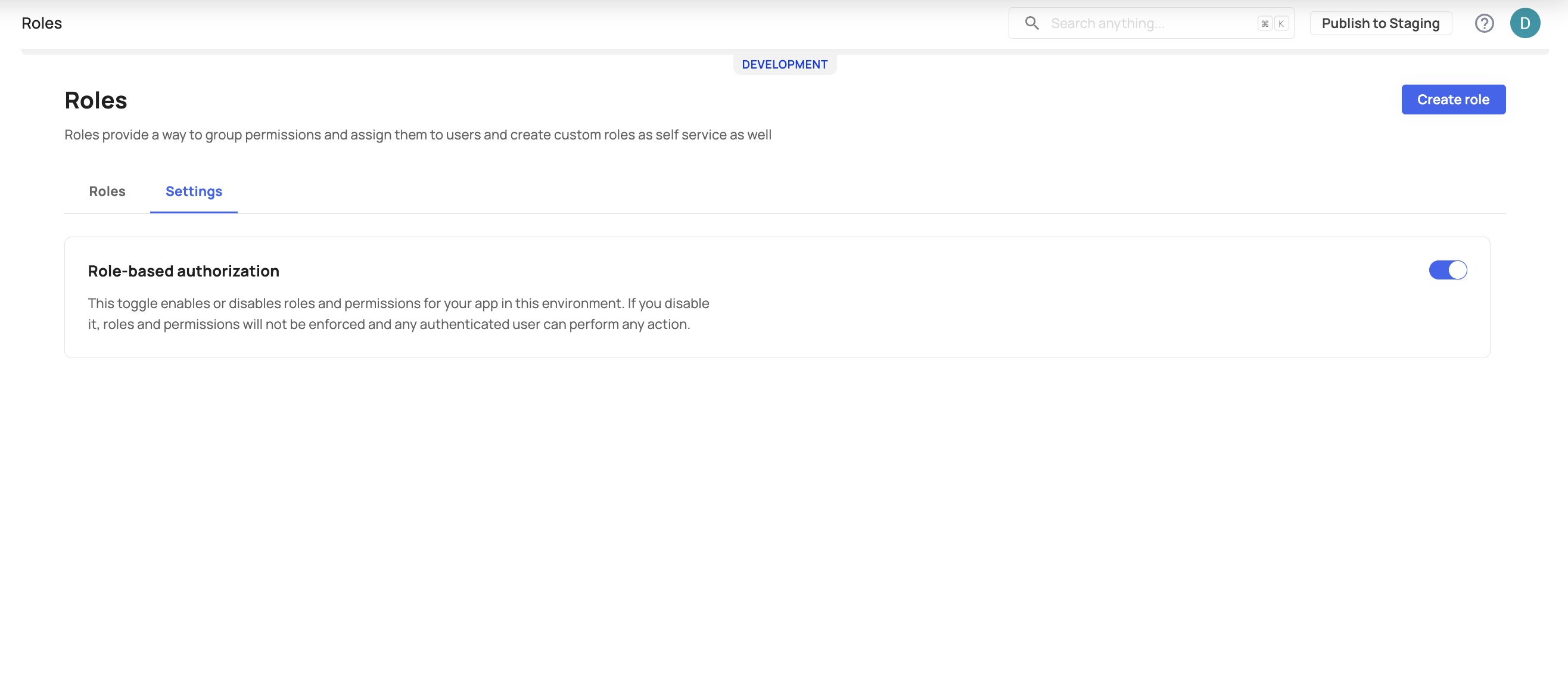1568x696 pixels.
Task: Click the Publish to Staging button
Action: click(1380, 23)
